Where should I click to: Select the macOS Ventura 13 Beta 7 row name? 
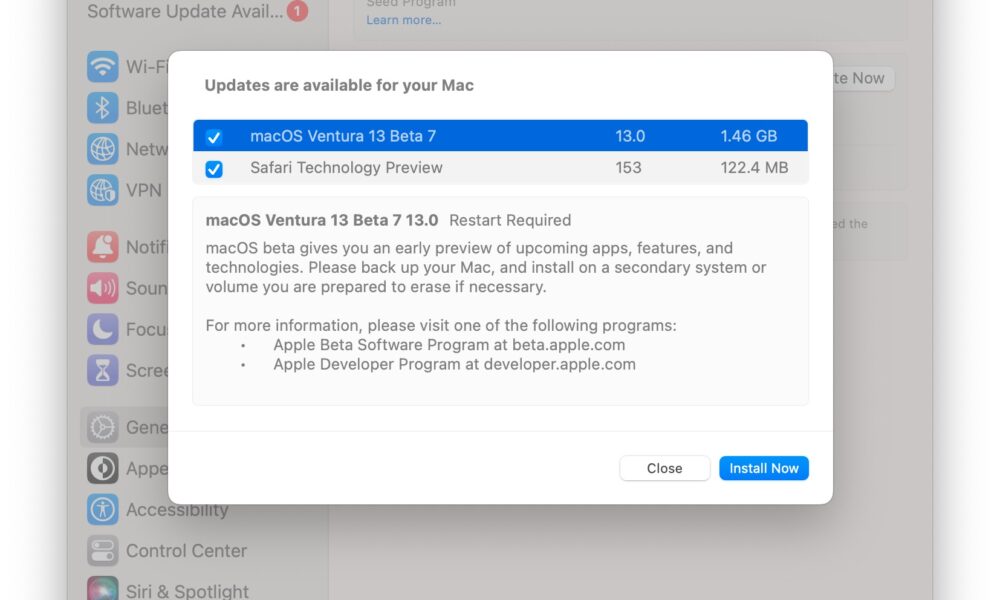343,136
